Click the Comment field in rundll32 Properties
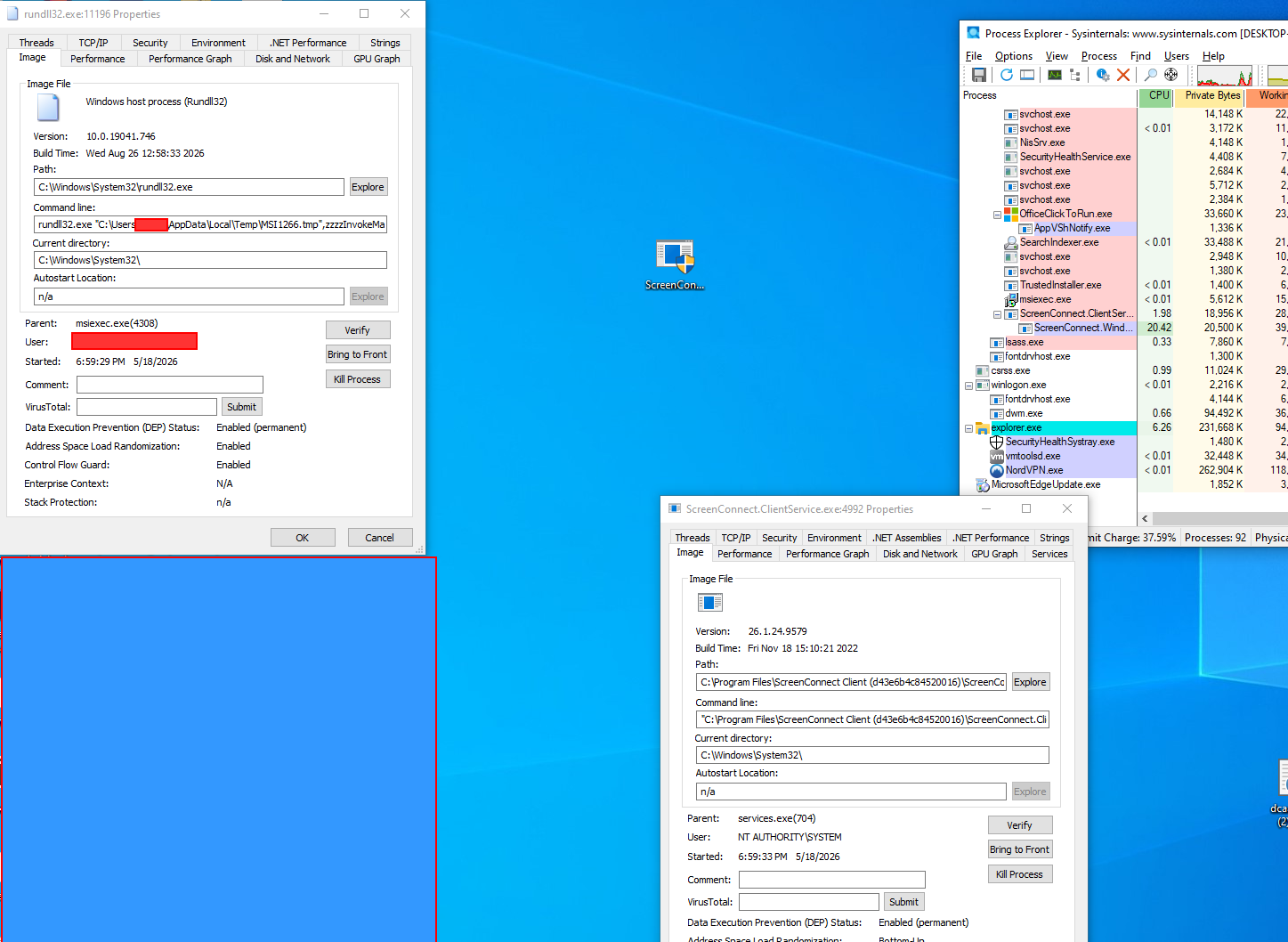1288x942 pixels. (170, 385)
